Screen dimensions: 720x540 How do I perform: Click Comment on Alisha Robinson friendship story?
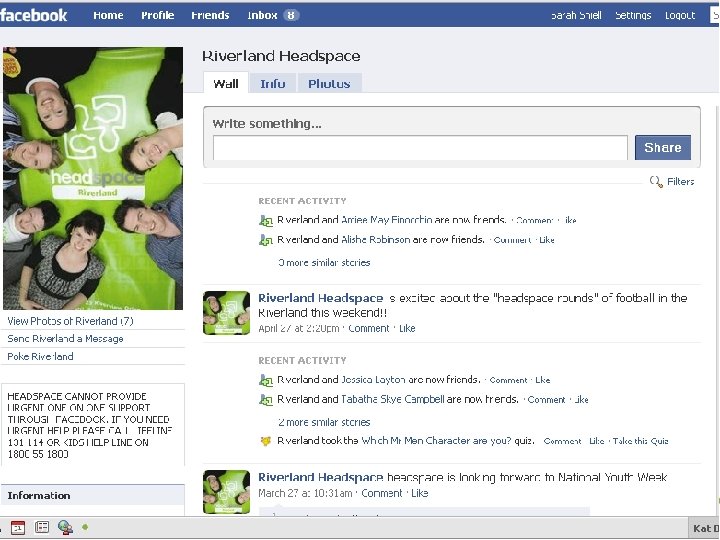(512, 240)
